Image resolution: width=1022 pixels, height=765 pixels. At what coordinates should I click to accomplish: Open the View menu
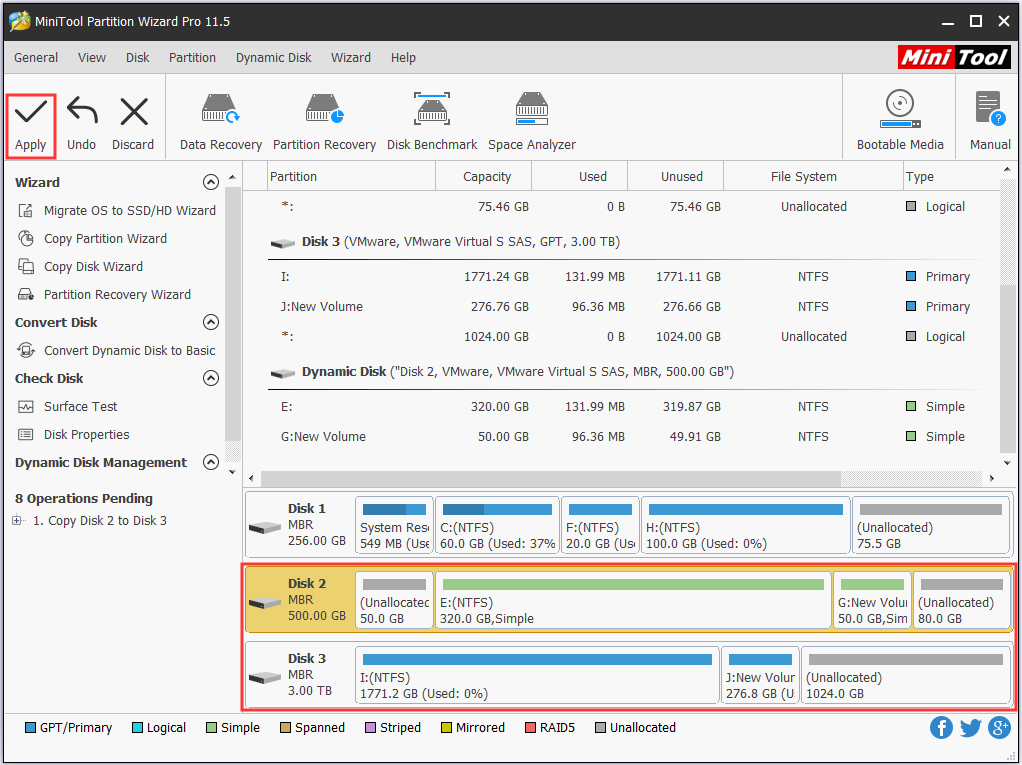coord(92,57)
